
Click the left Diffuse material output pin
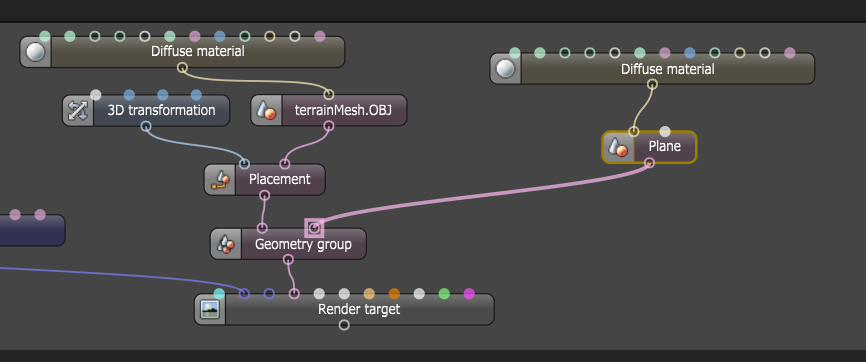(182, 67)
